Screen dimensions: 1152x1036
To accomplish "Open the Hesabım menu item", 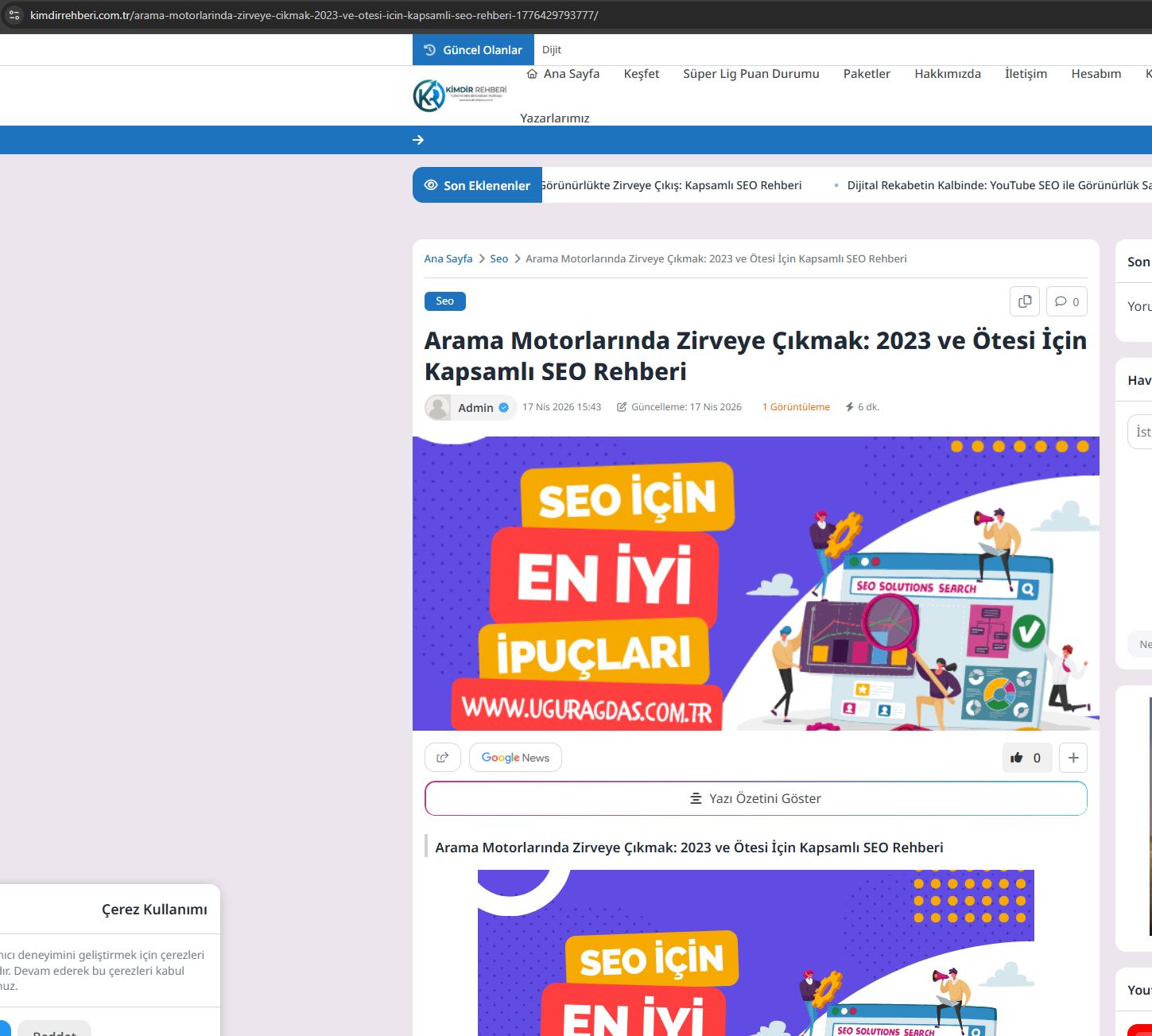I will tap(1096, 74).
